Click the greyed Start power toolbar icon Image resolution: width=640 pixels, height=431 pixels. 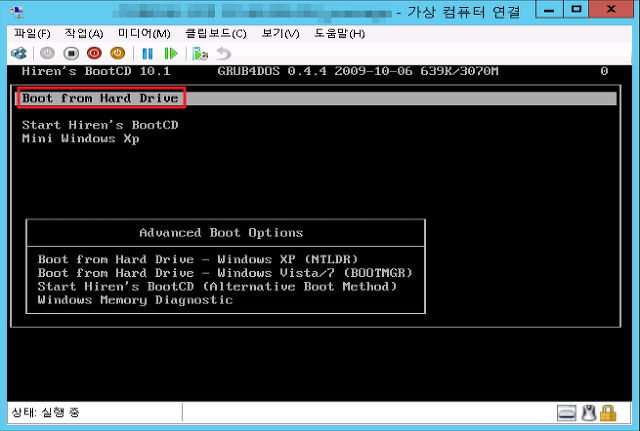[47, 53]
